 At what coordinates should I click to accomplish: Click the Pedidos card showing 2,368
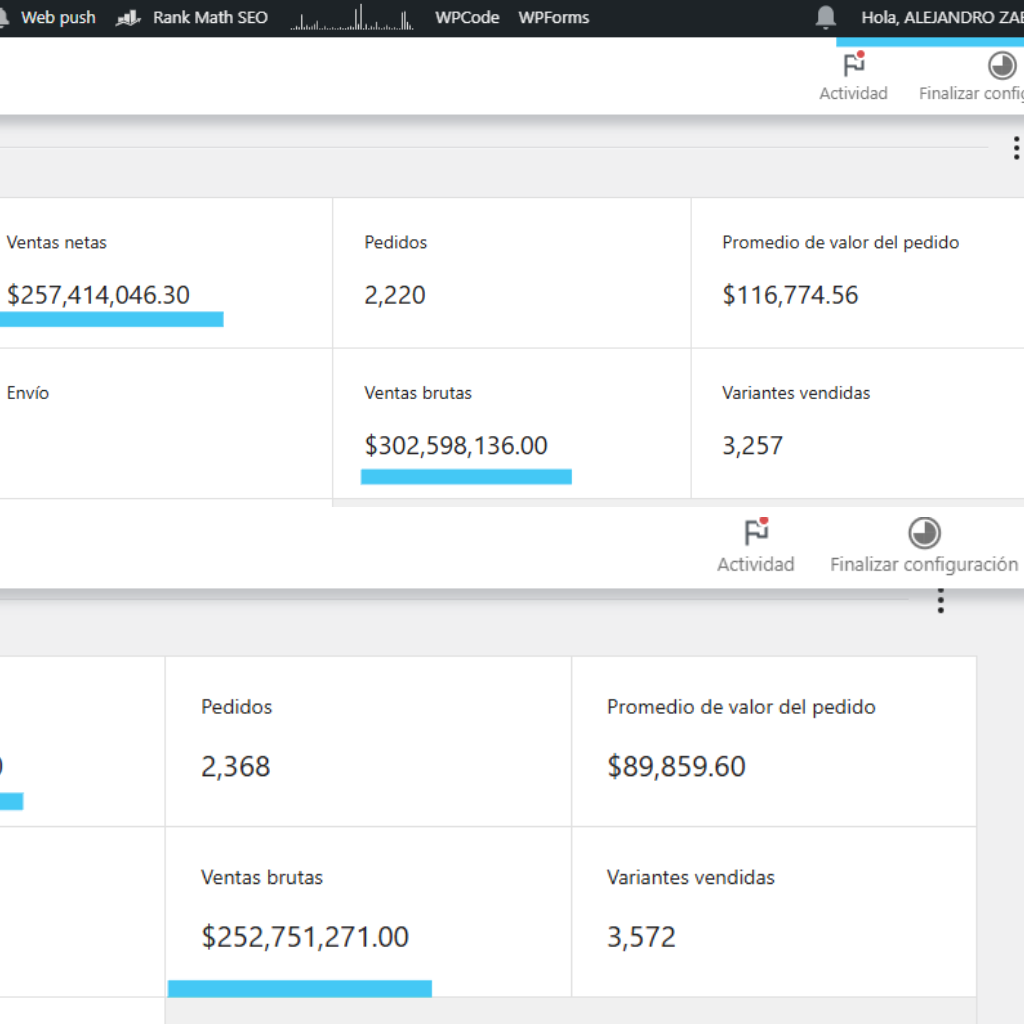click(368, 741)
